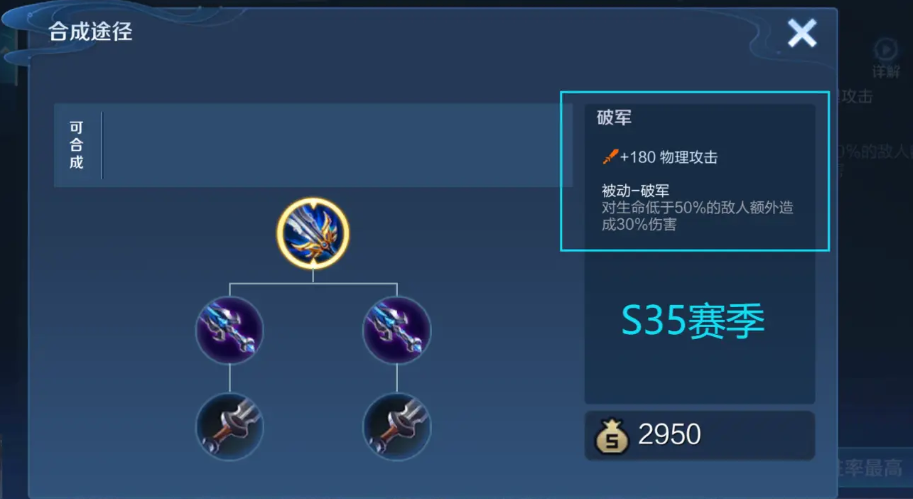Tap the 可合成 label tab
The width and height of the screenshot is (913, 499).
coord(76,145)
